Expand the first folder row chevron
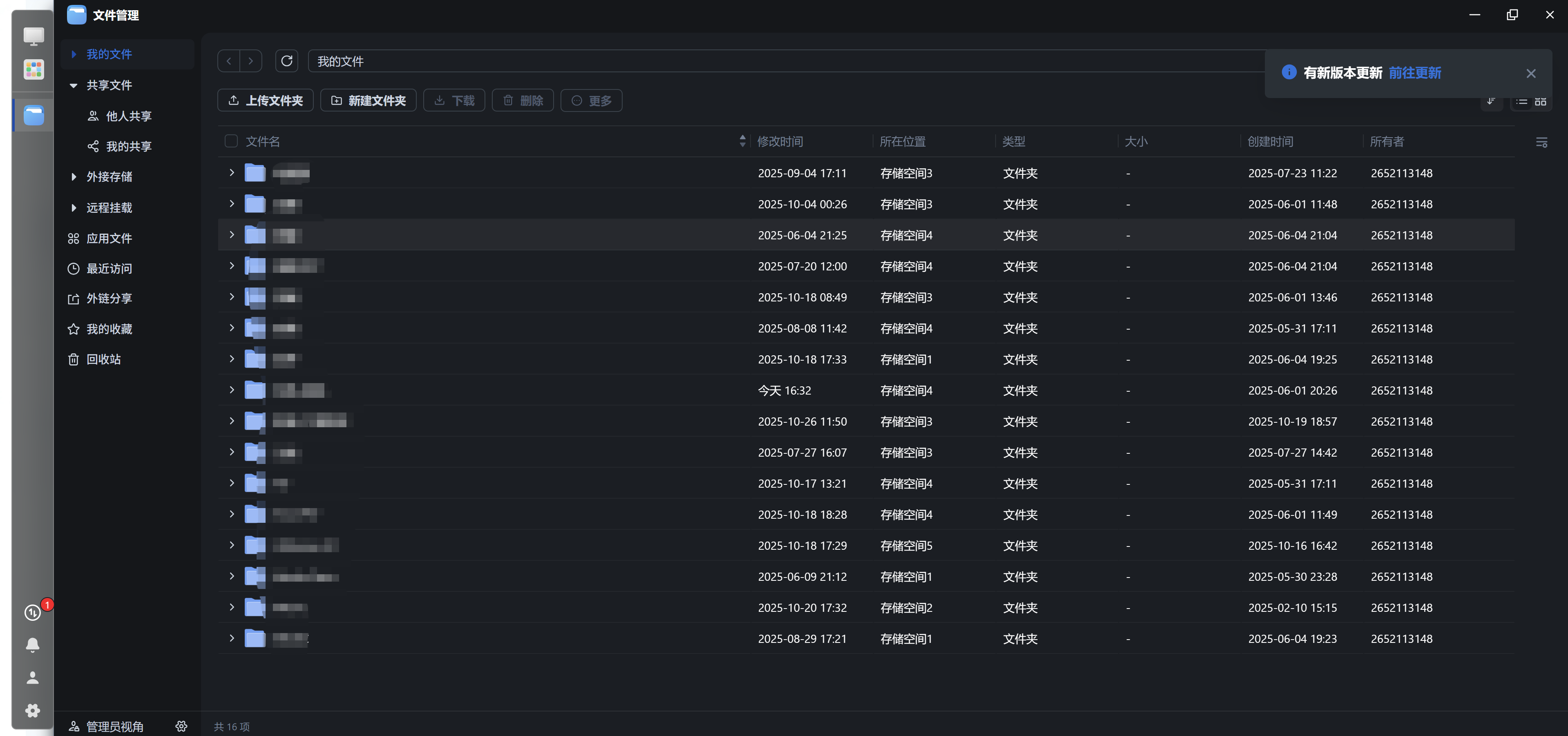This screenshot has height=736, width=1568. pos(232,173)
